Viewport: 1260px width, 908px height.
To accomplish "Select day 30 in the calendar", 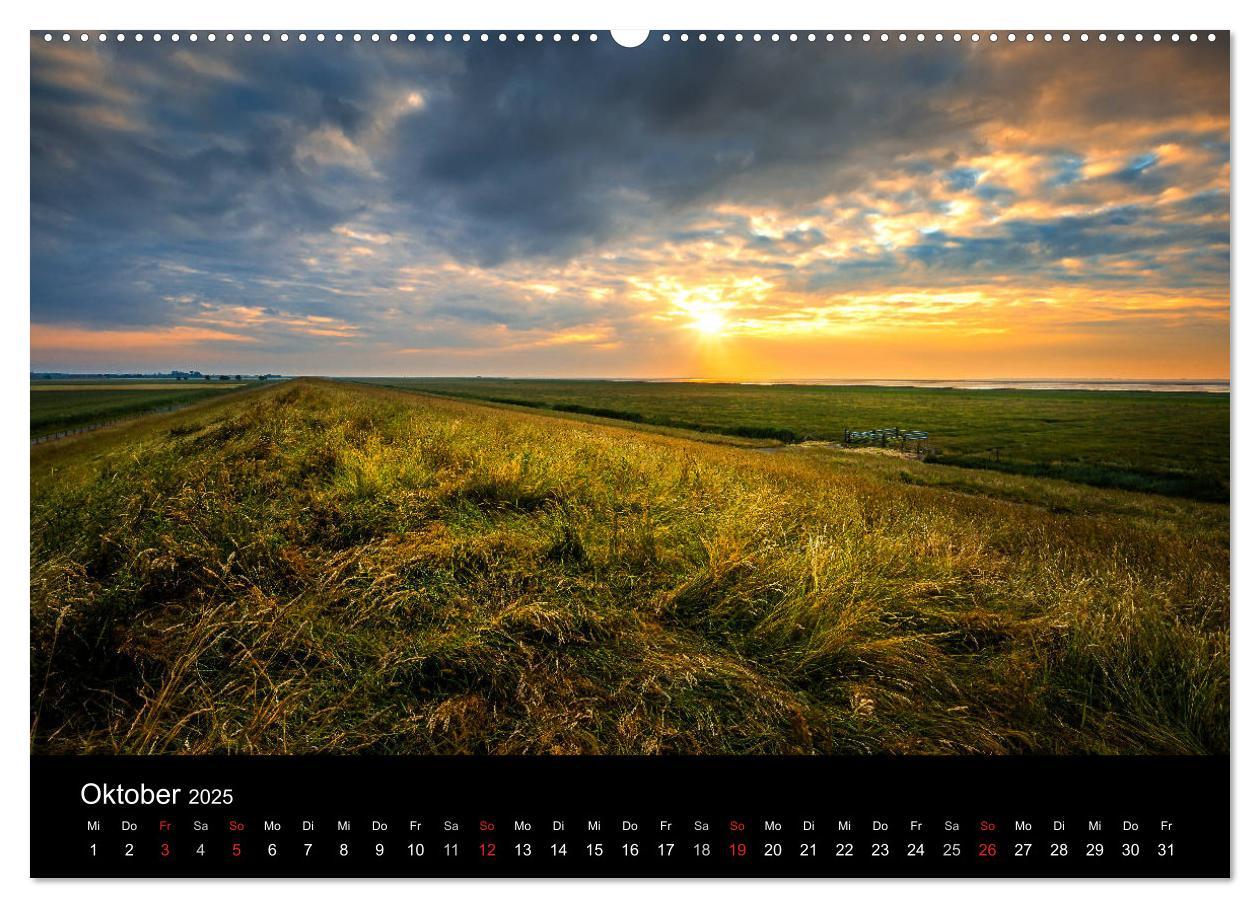I will click(1130, 850).
